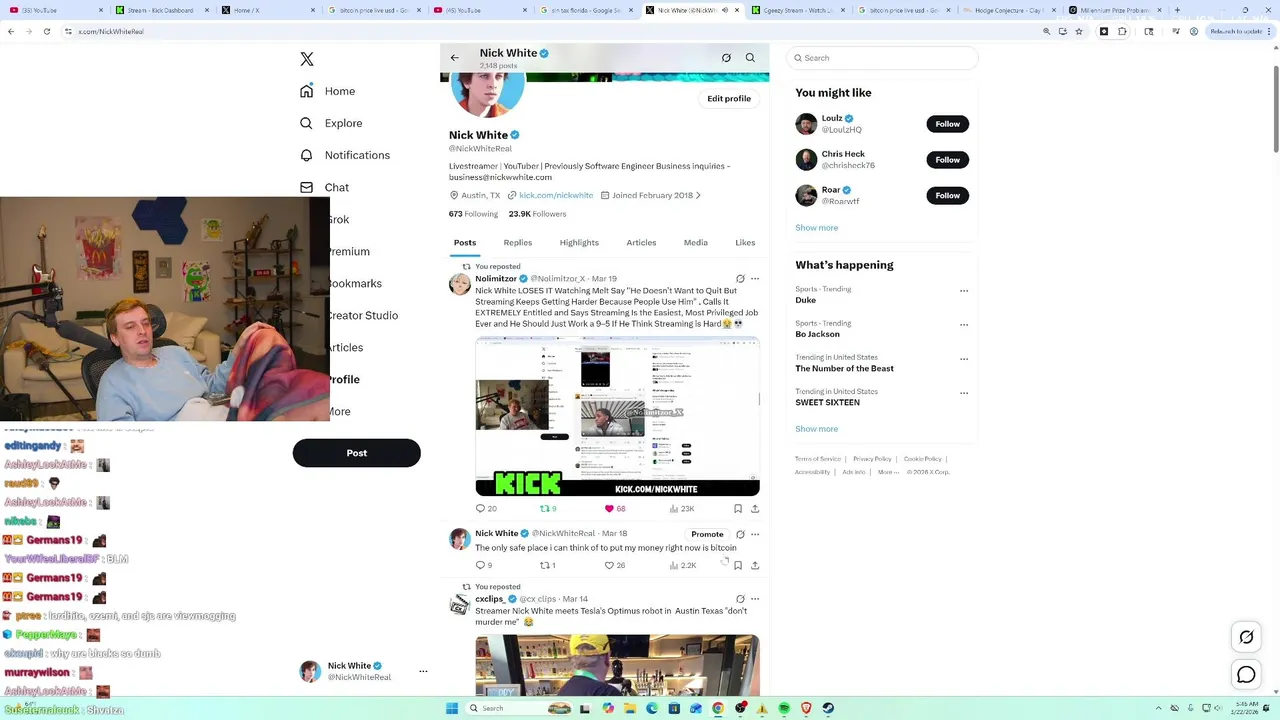The image size is (1280, 720).
Task: Like the bitcoin post with 26 likes
Action: [x=614, y=565]
